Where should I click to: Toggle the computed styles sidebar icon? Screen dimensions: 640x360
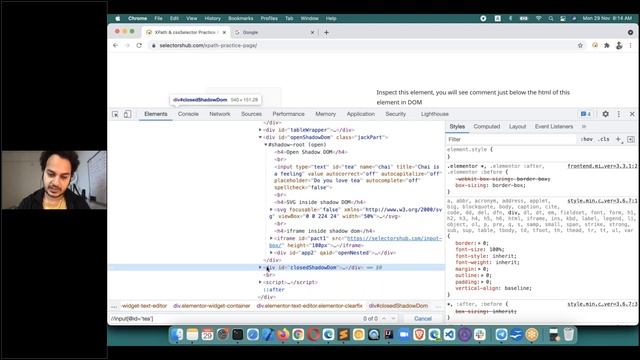click(631, 139)
